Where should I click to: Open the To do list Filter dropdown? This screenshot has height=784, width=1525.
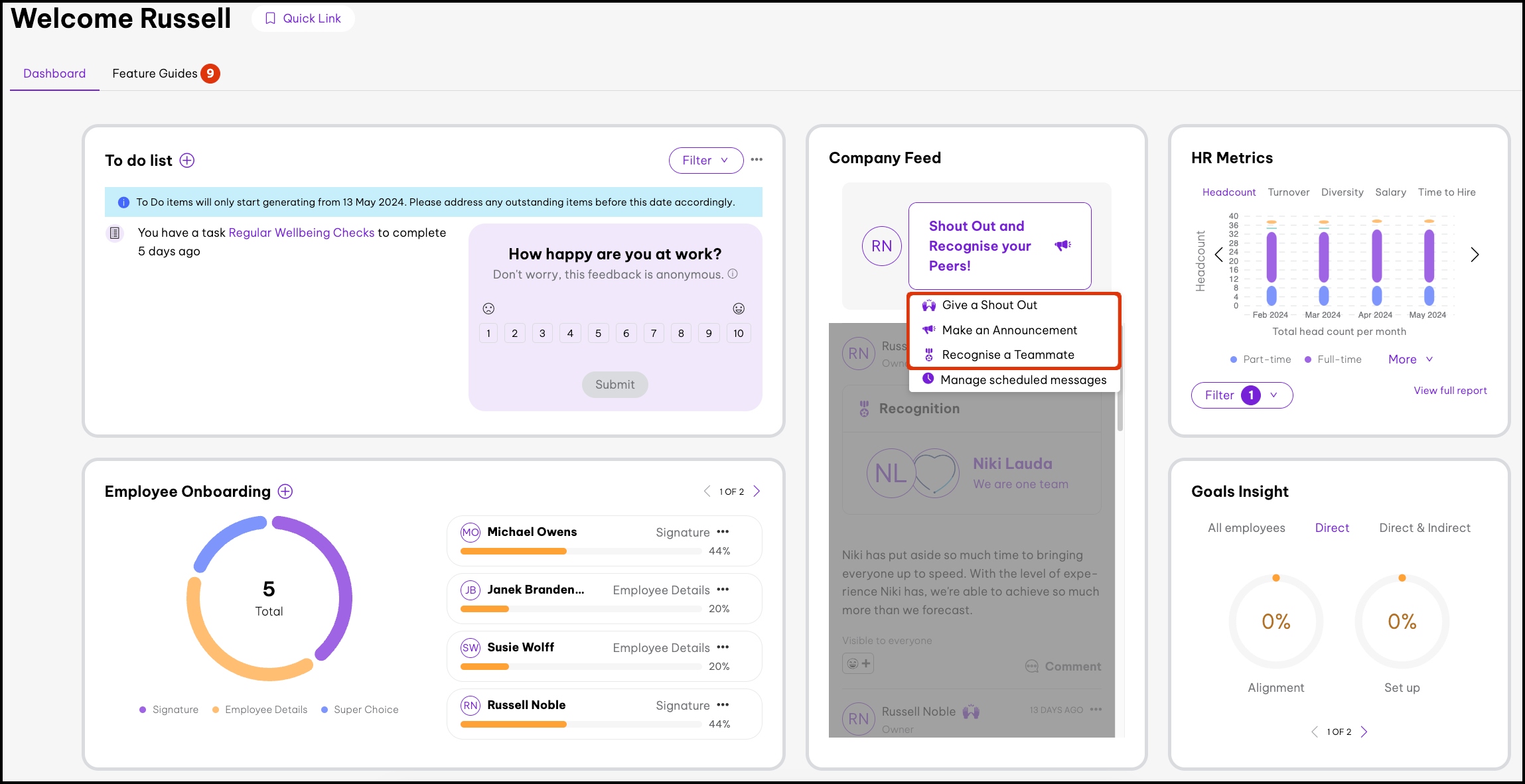point(705,161)
